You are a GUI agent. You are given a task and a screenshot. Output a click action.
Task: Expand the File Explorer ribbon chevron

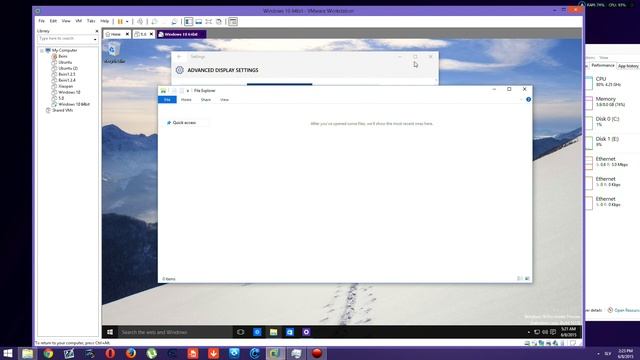(x=521, y=100)
